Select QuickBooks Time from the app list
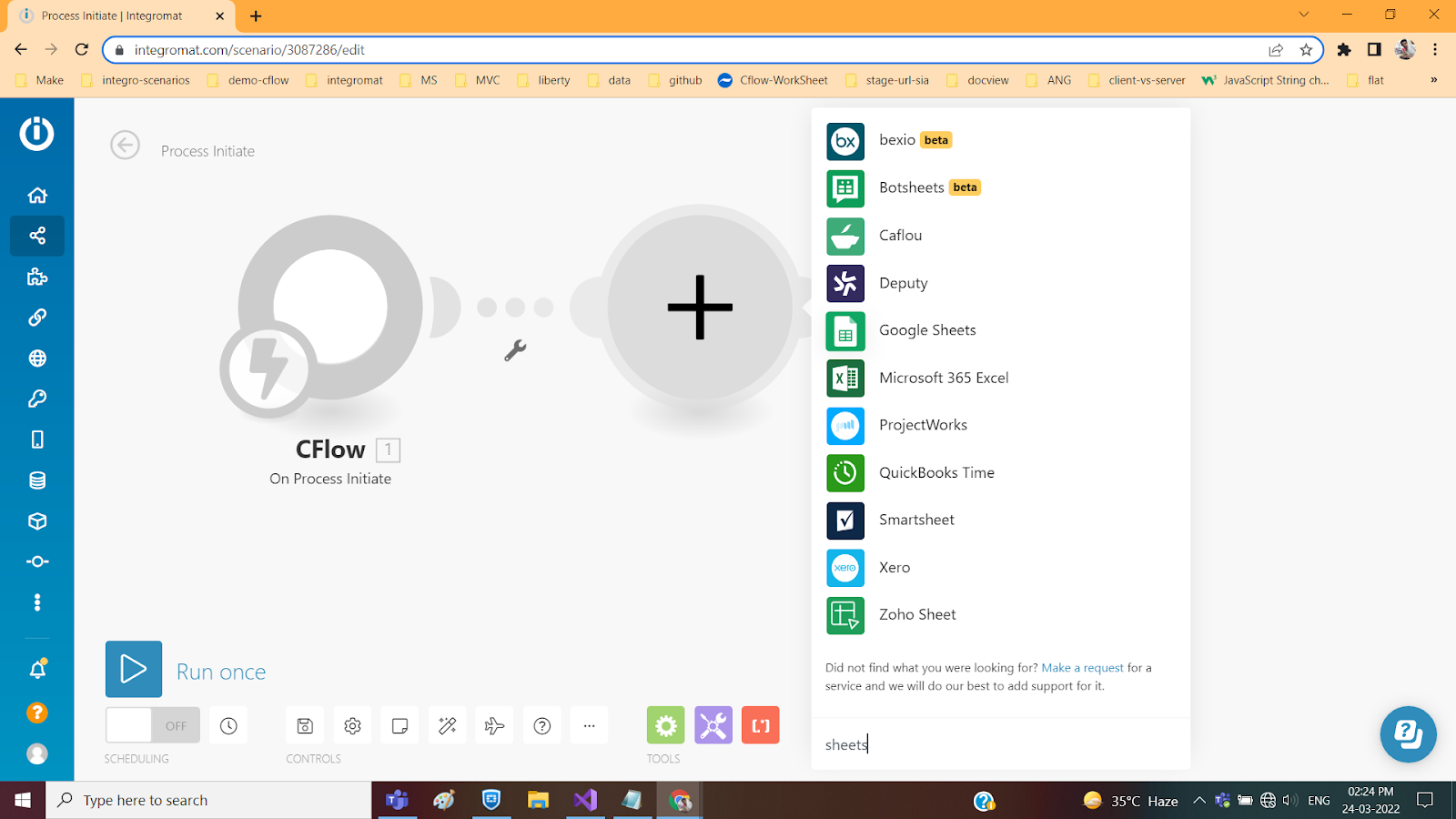Image resolution: width=1456 pixels, height=819 pixels. [x=1000, y=472]
